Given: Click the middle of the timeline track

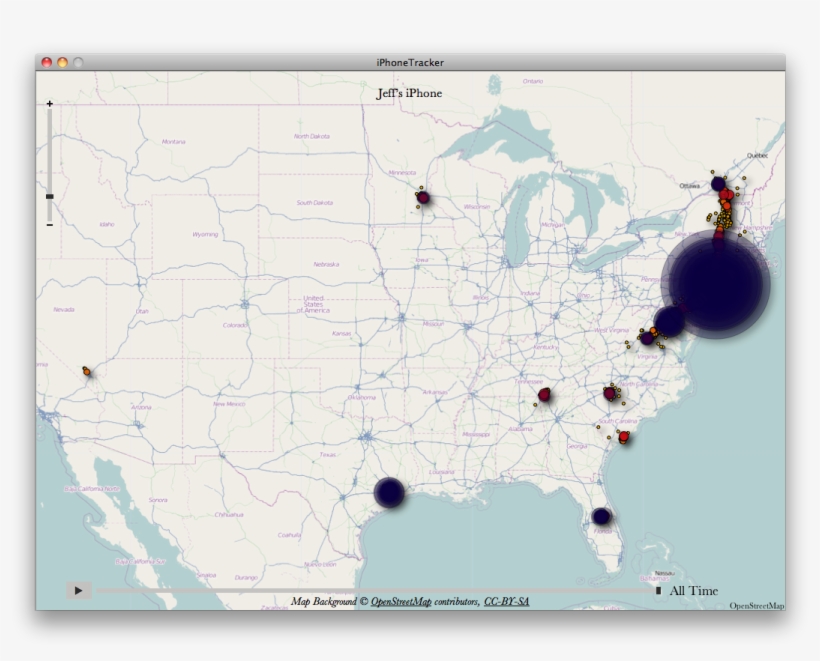Looking at the screenshot, I should click(x=375, y=591).
